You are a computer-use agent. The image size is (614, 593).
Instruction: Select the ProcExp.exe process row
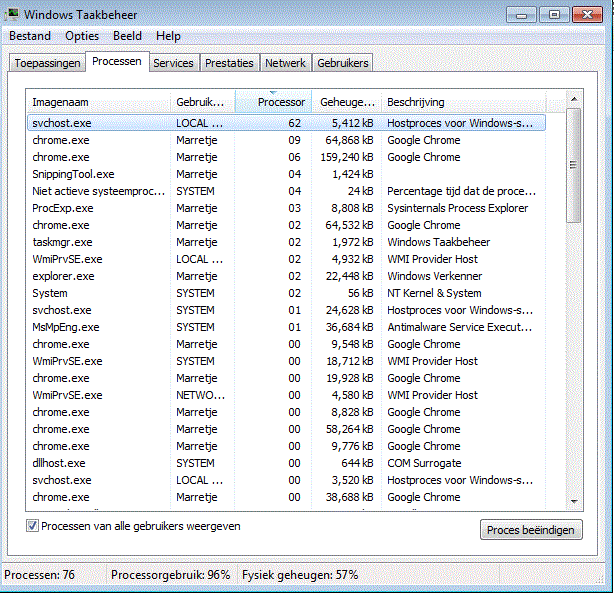click(x=62, y=208)
